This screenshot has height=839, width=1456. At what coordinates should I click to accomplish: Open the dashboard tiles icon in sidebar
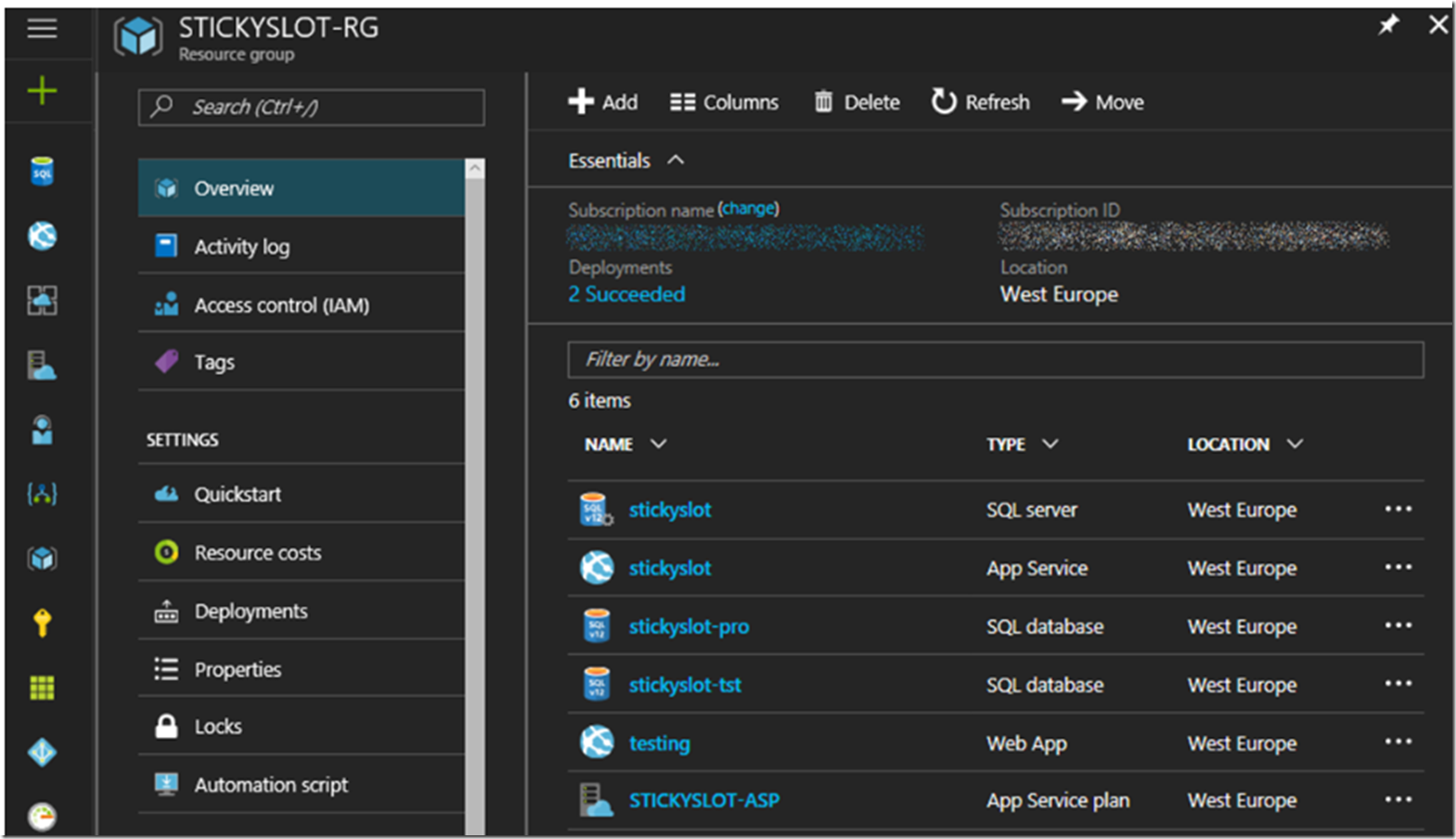pos(42,300)
